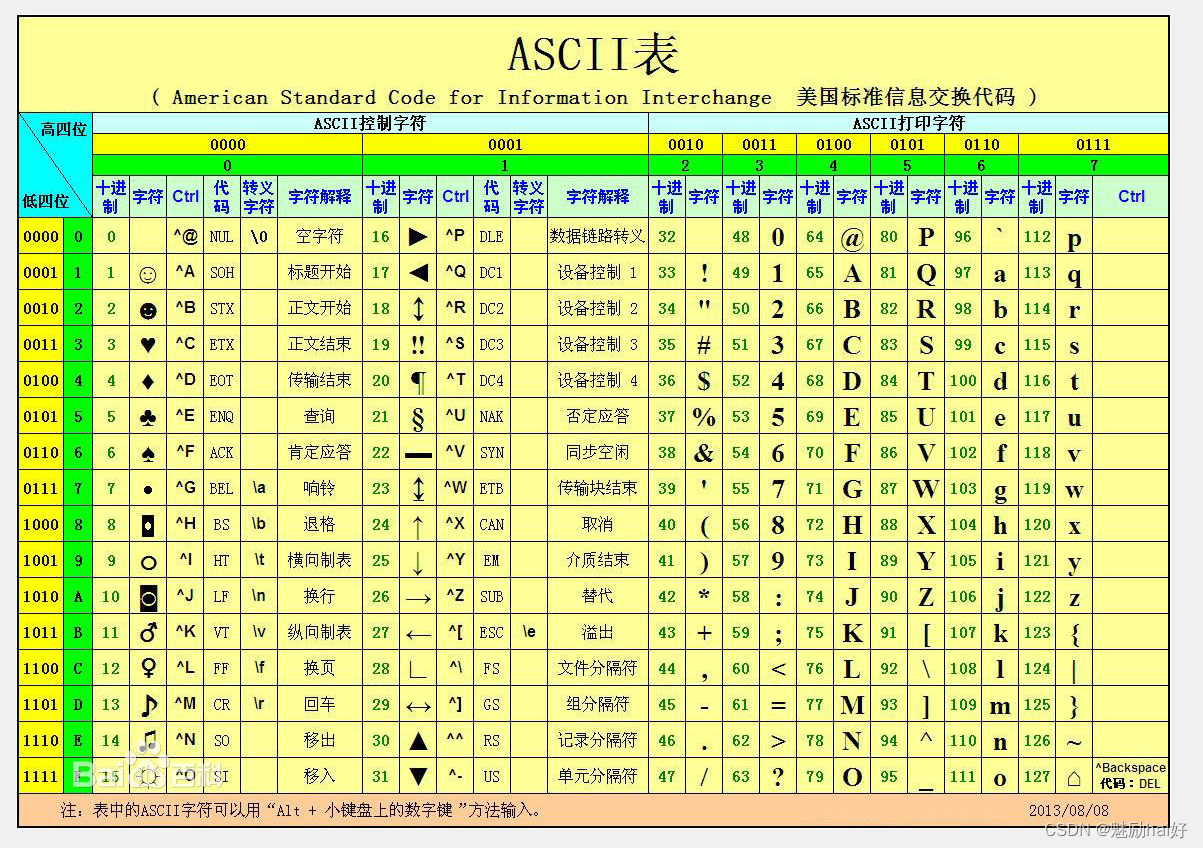
Task: Select the 'W' character for code 87
Action: [926, 490]
